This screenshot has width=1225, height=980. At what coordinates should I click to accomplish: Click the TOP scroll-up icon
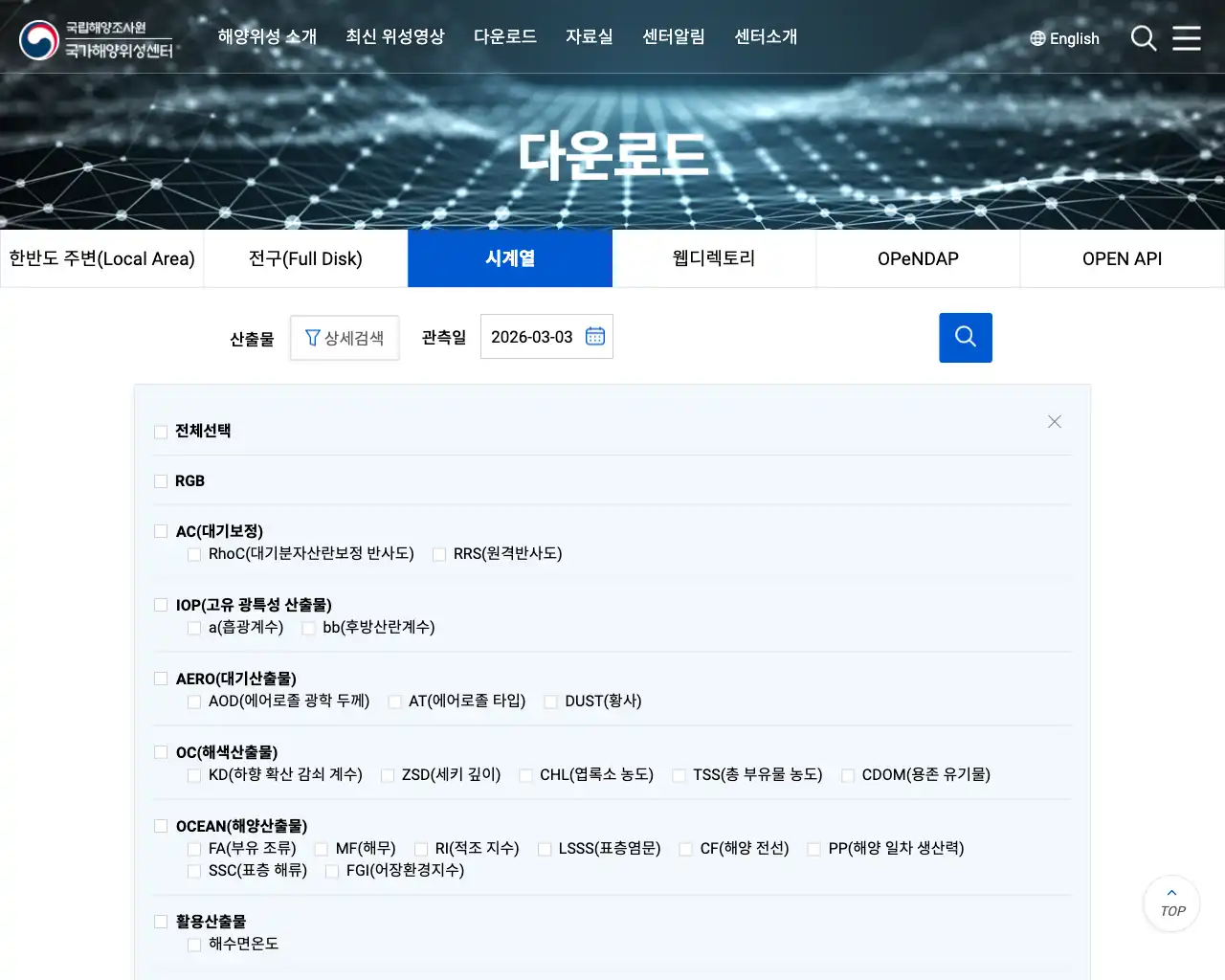click(1170, 903)
